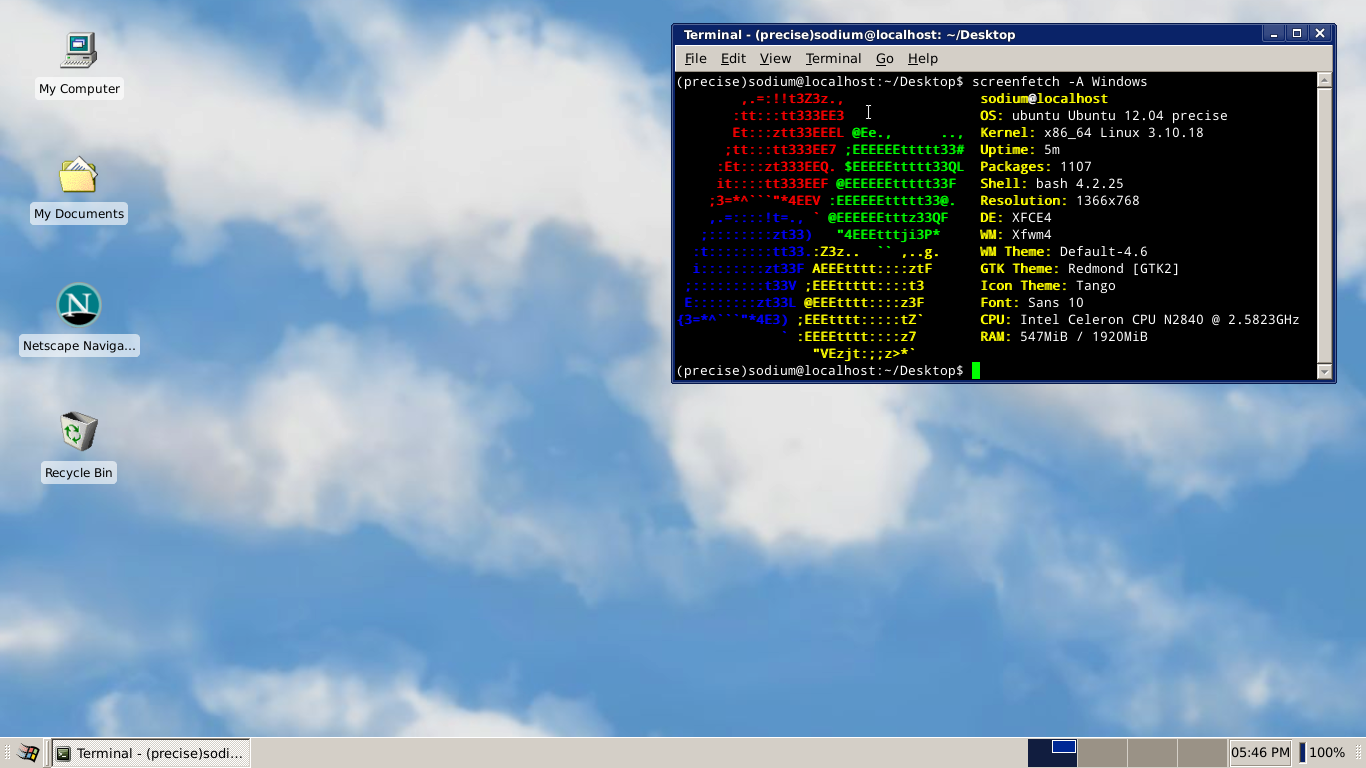
Task: Select the My Documents folder icon
Action: pos(78,176)
